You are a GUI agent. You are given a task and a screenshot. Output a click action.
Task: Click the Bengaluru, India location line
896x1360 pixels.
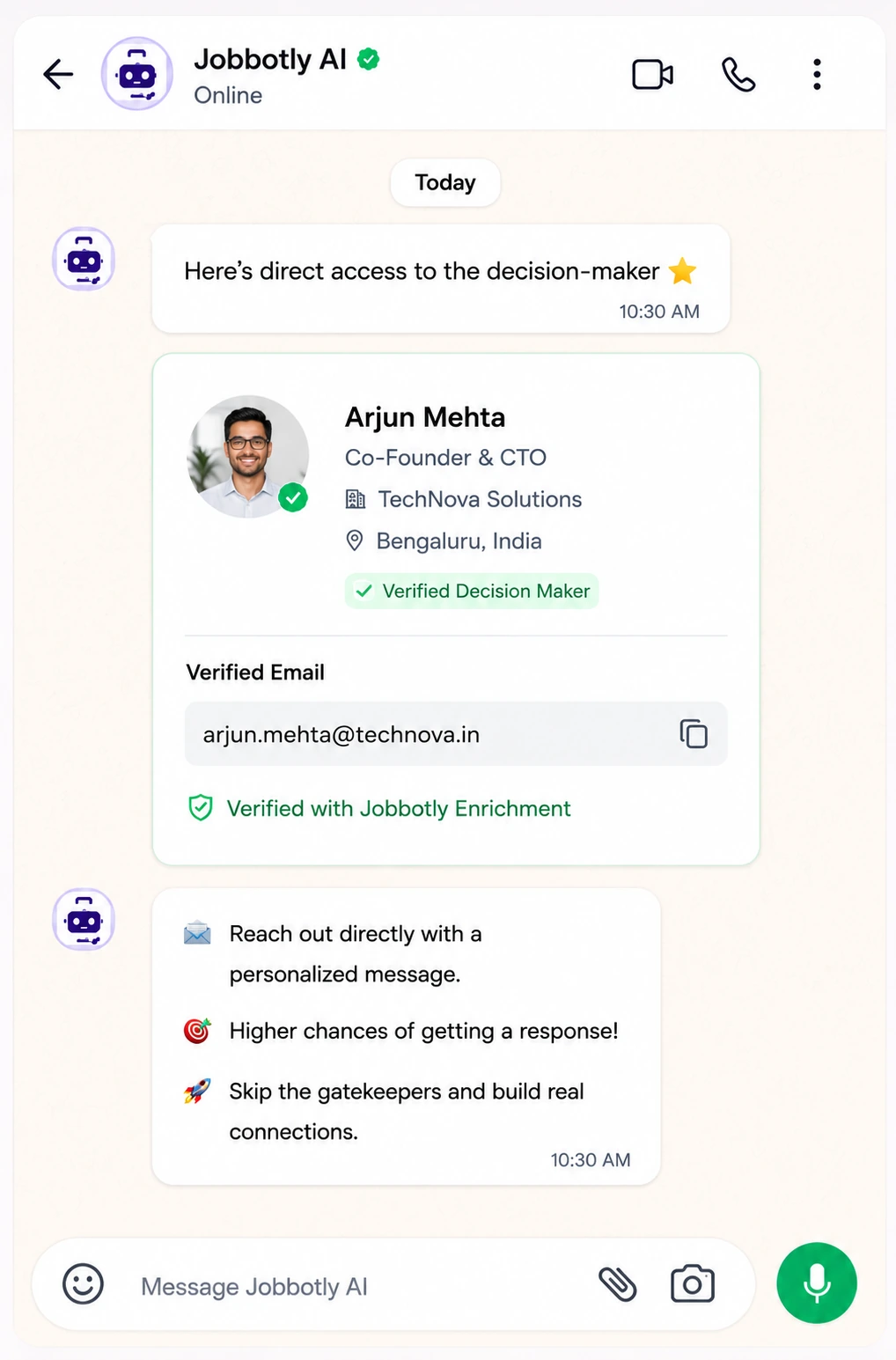tap(444, 540)
